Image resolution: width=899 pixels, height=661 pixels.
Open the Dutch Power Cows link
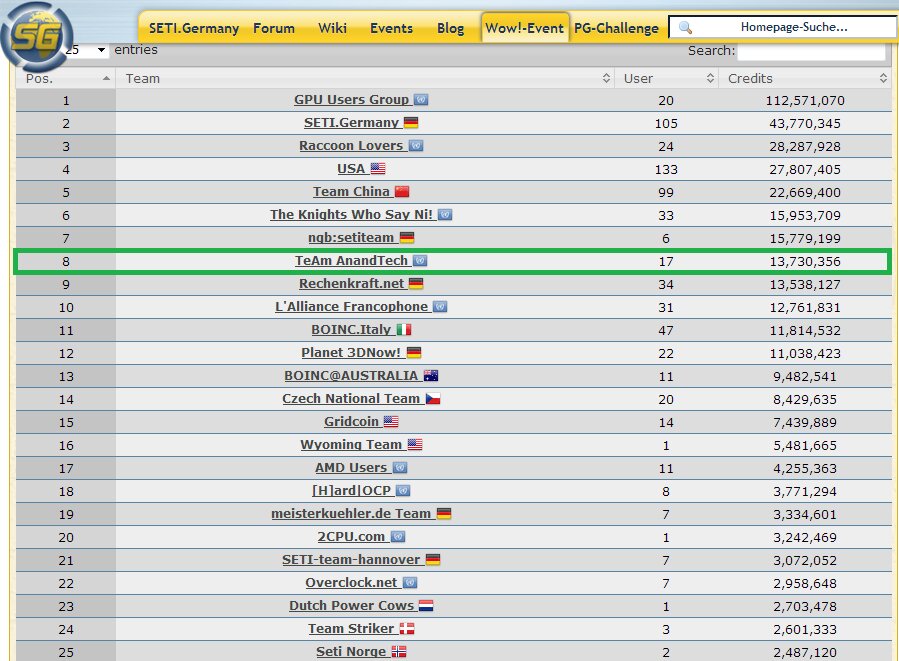pos(351,605)
